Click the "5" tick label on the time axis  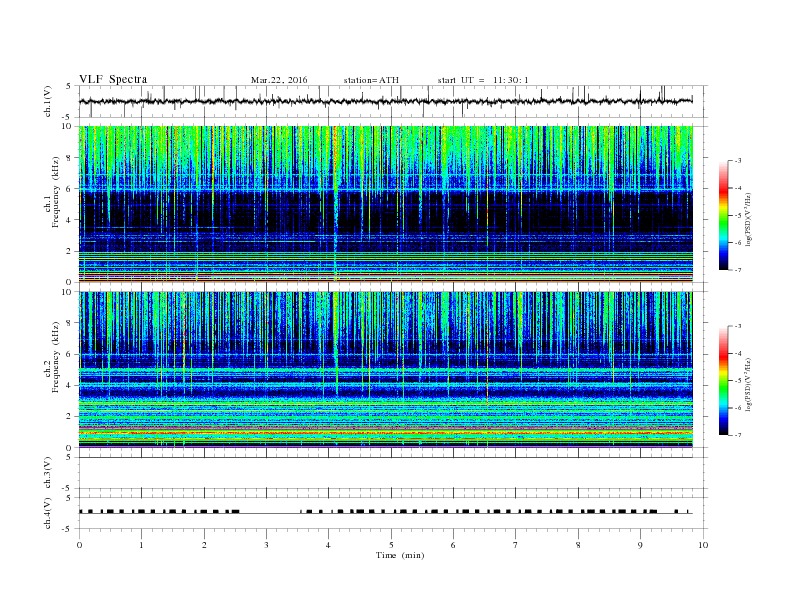click(391, 545)
